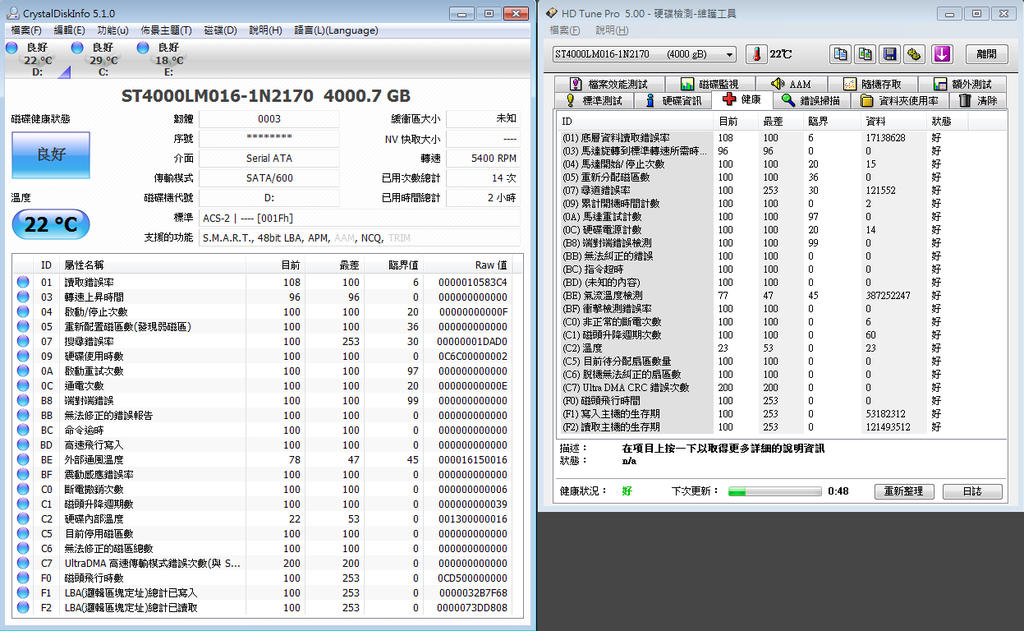Copy screenshot to clipboard in HD Tune
The height and width of the screenshot is (631, 1024).
coord(865,54)
